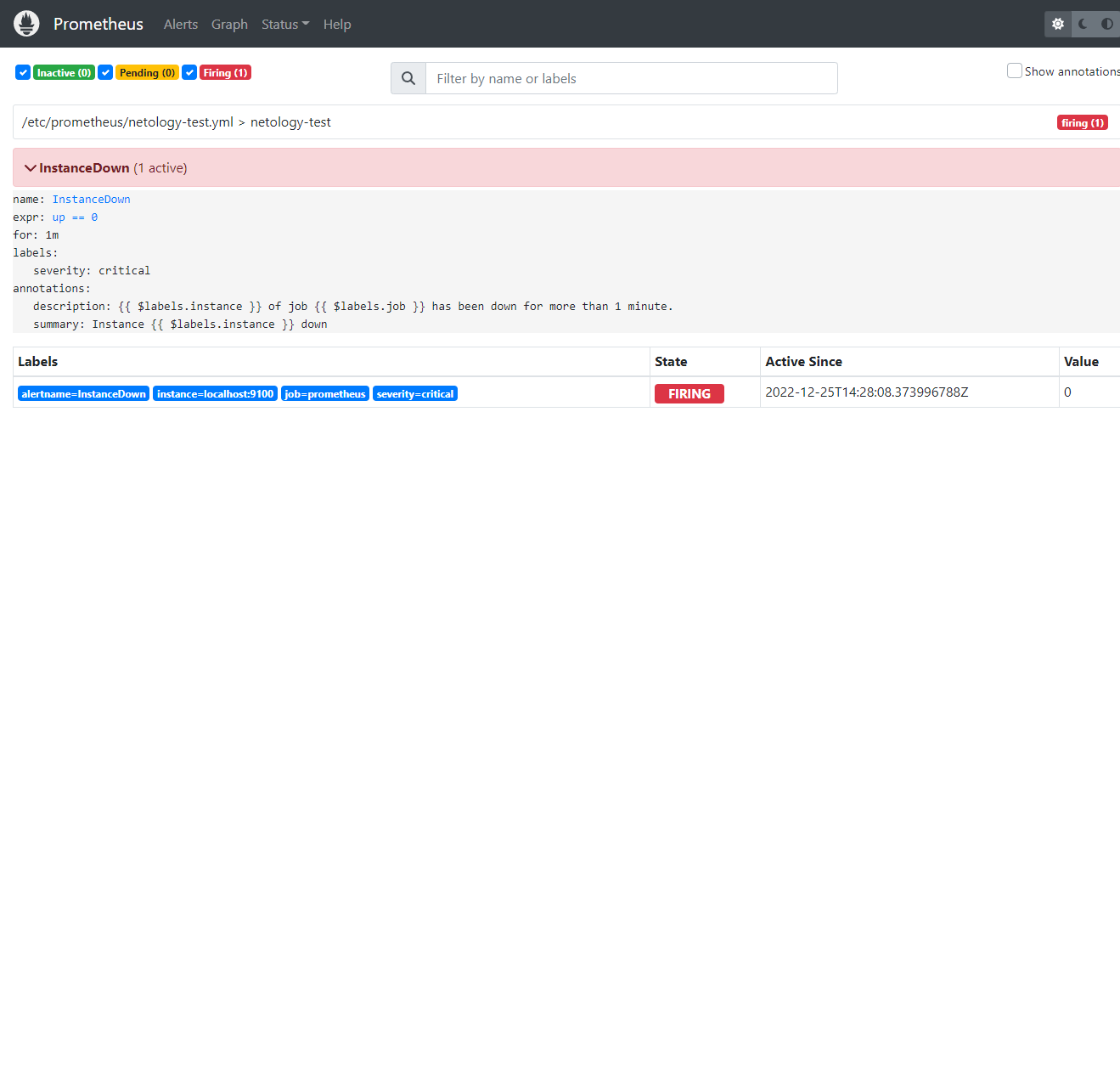Open the 'up == 0' expression link
The width and height of the screenshot is (1120, 1072).
(x=75, y=217)
